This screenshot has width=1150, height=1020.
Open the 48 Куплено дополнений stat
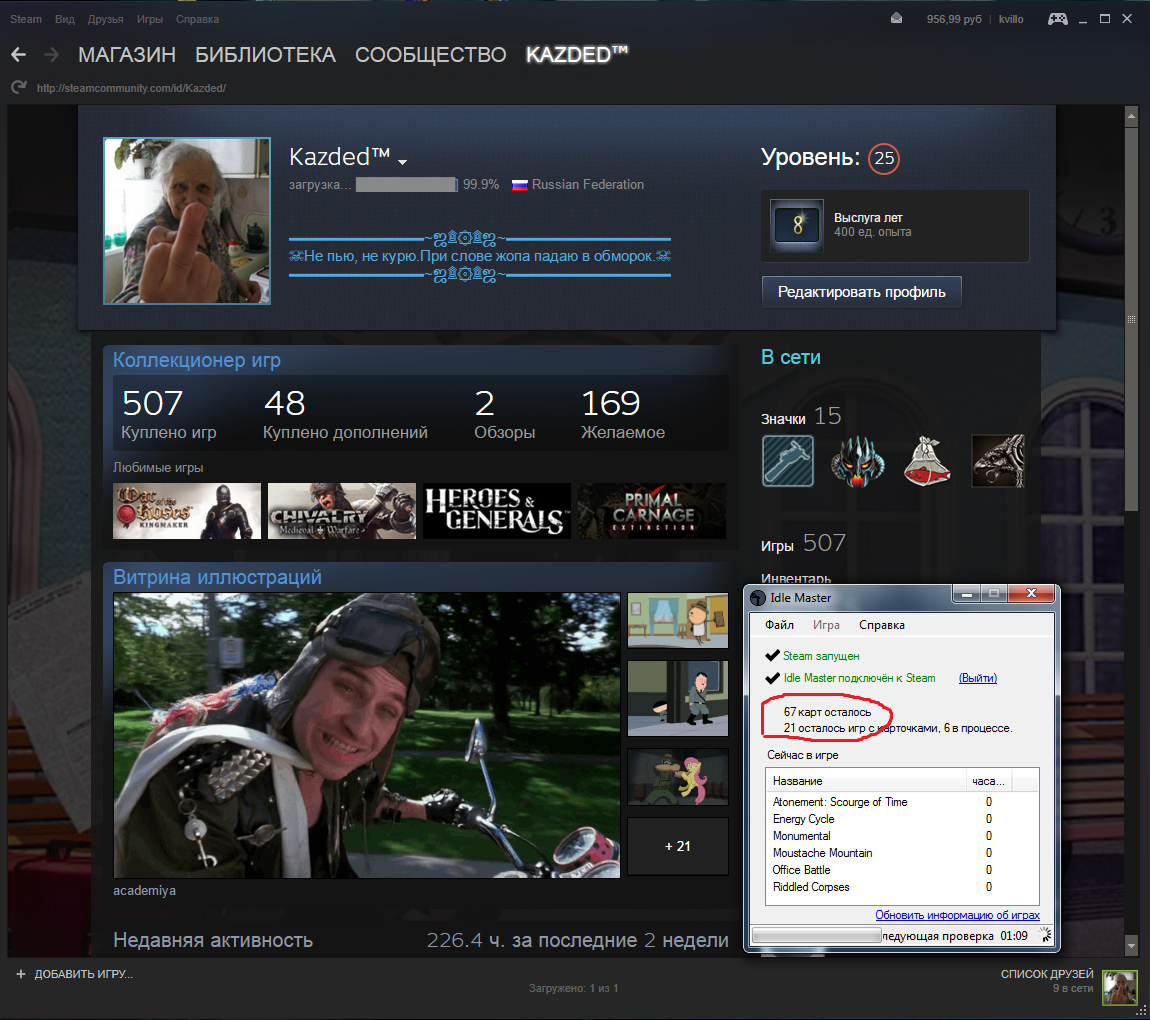click(x=345, y=414)
